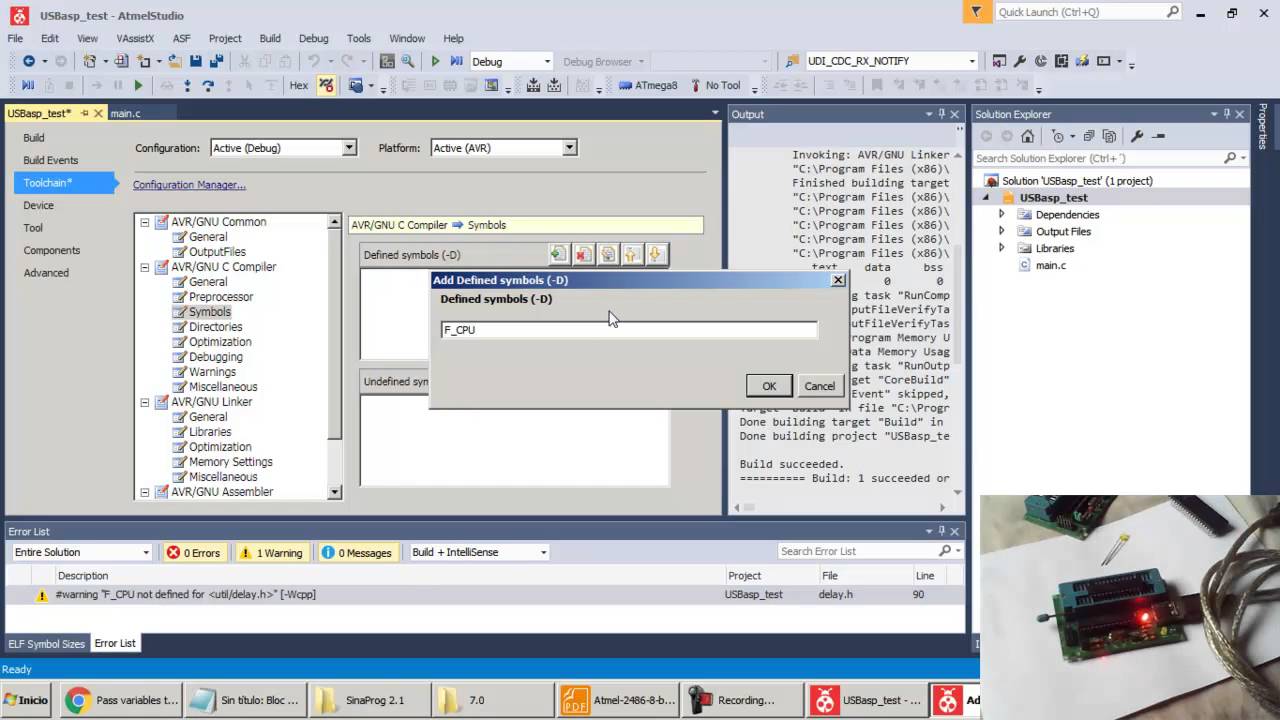Viewport: 1280px width, 720px height.
Task: Click the Home icon in Solution Explorer
Action: point(1027,136)
